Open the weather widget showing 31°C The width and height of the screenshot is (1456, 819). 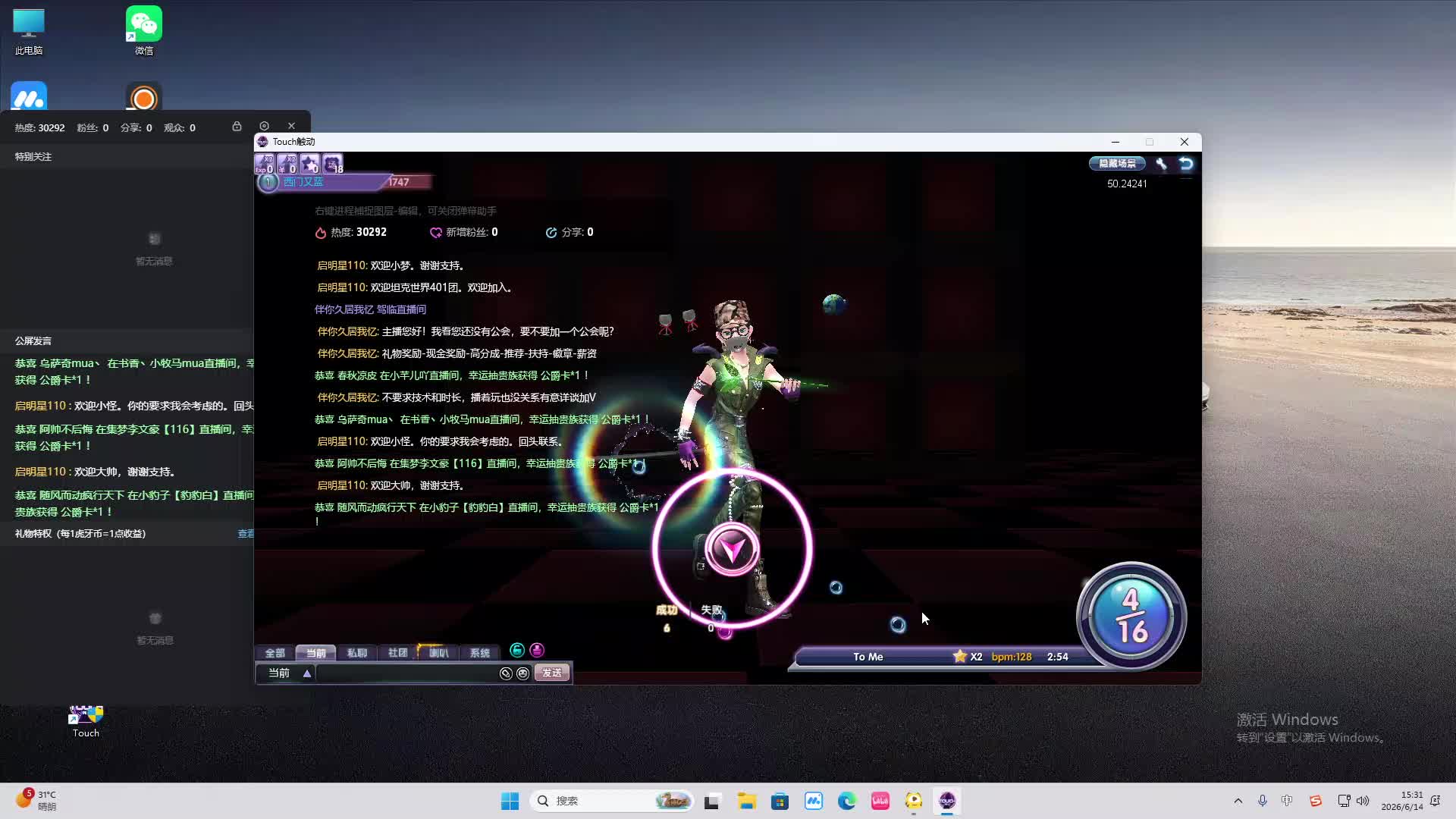[36, 801]
